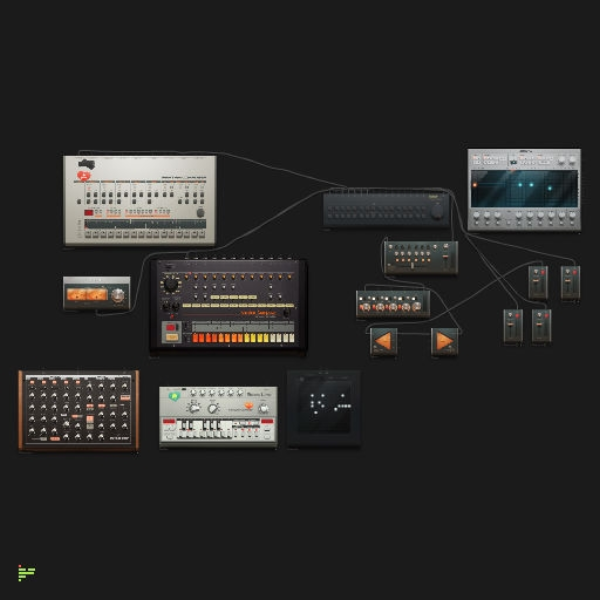Toggle red button on the lower-left volume pedal
The width and height of the screenshot is (600, 600).
517,316
